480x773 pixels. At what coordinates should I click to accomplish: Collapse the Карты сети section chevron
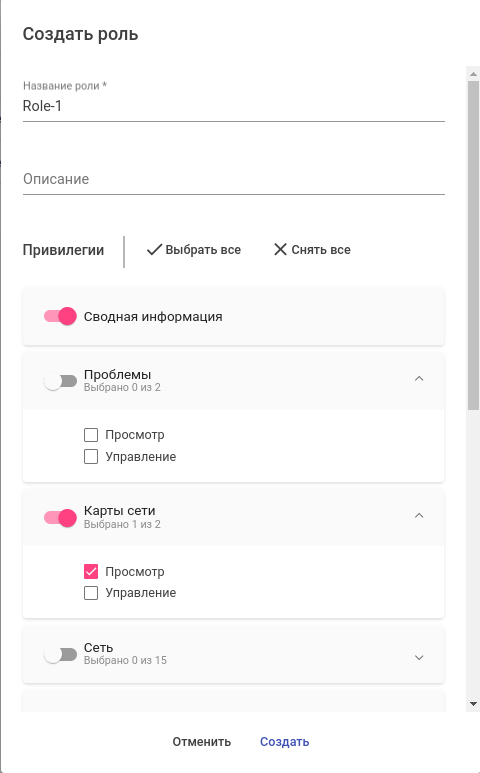419,516
